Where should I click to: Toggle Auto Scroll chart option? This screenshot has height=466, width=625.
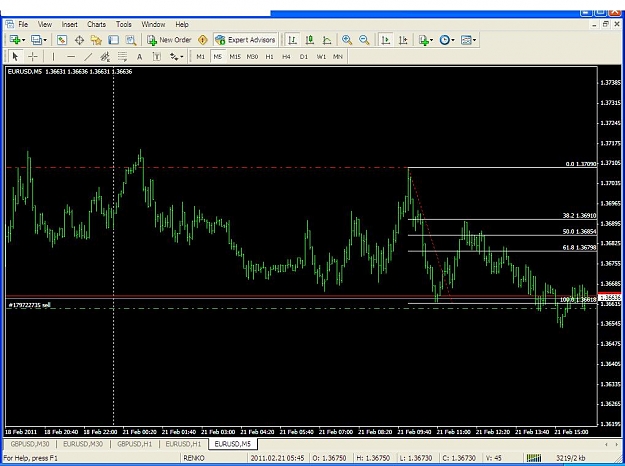click(385, 40)
